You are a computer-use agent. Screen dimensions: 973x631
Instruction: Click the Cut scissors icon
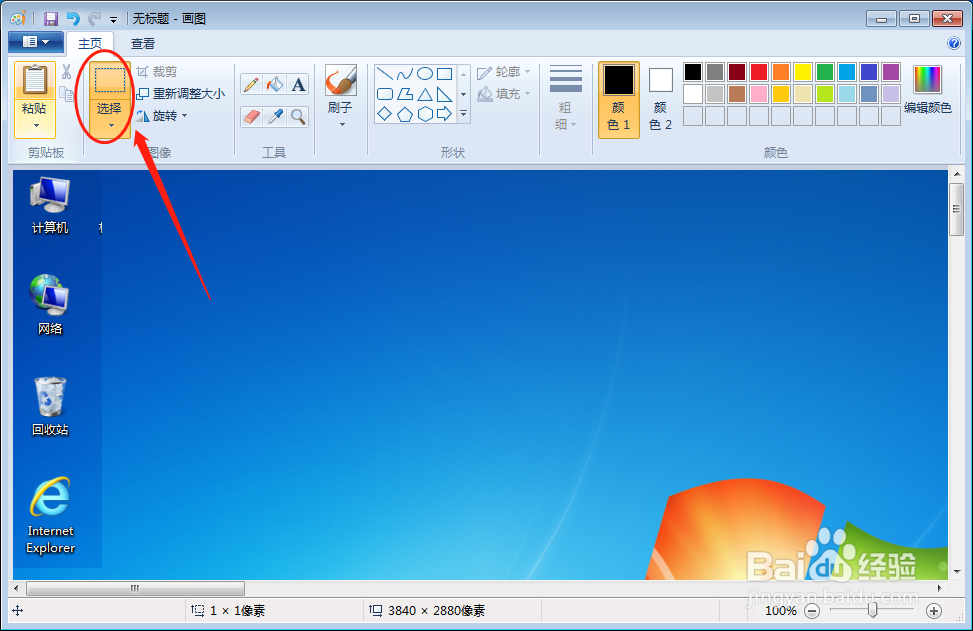pyautogui.click(x=66, y=72)
